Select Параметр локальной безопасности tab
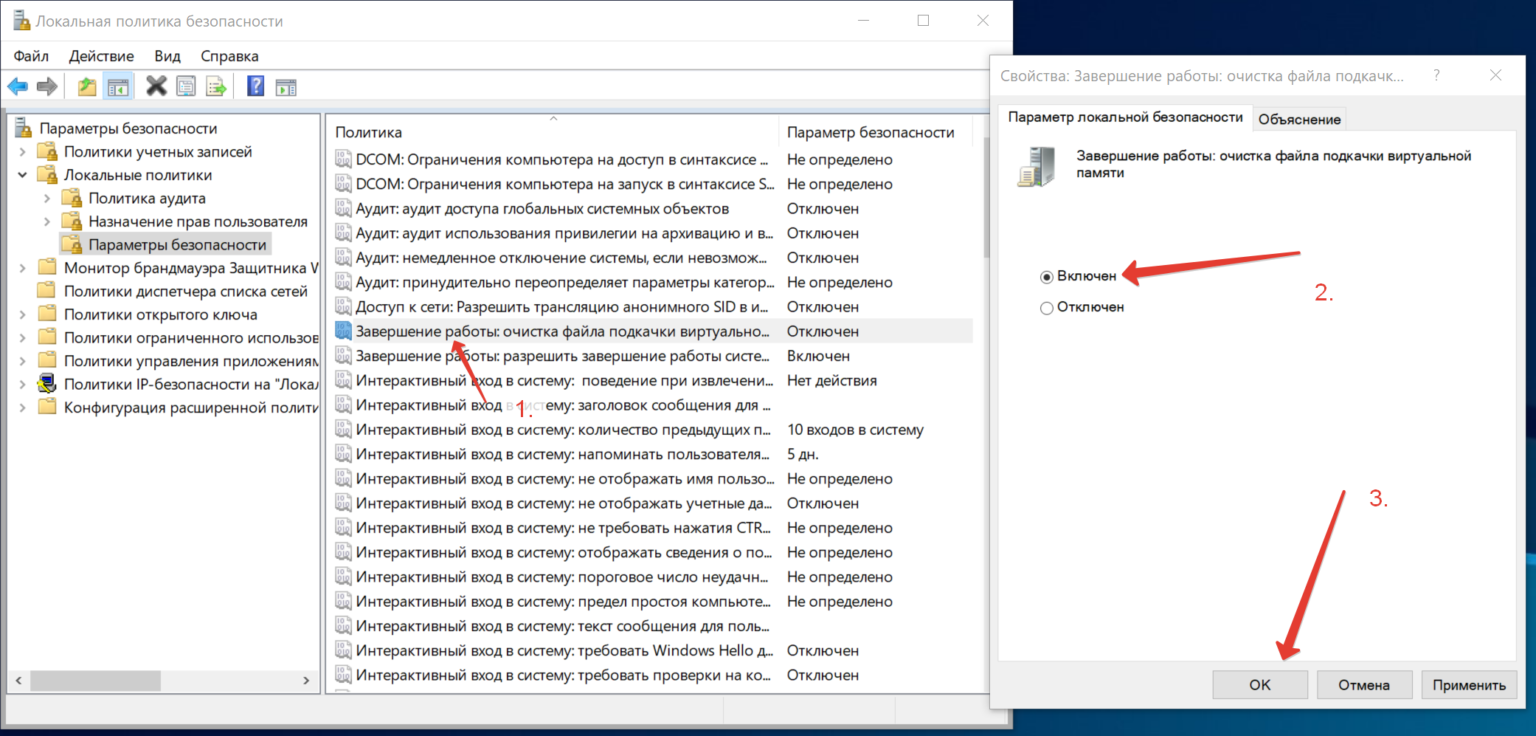 (x=1125, y=117)
